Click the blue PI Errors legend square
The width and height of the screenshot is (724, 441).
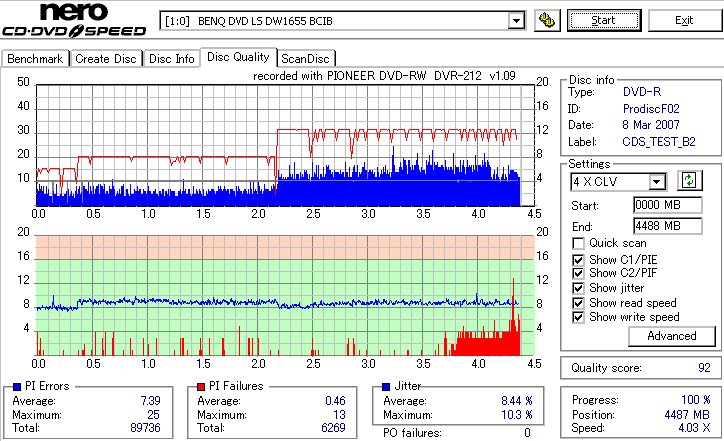click(x=17, y=387)
